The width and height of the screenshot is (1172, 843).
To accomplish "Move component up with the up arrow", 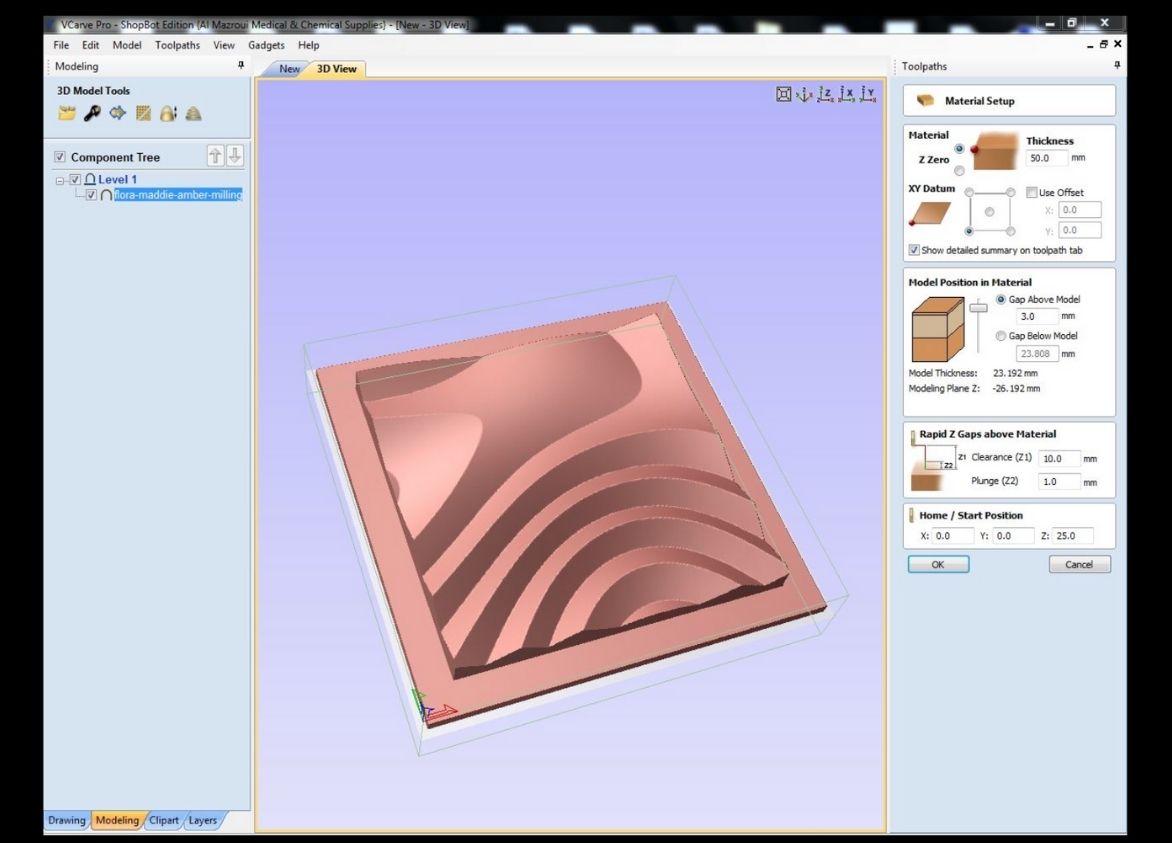I will pos(215,156).
